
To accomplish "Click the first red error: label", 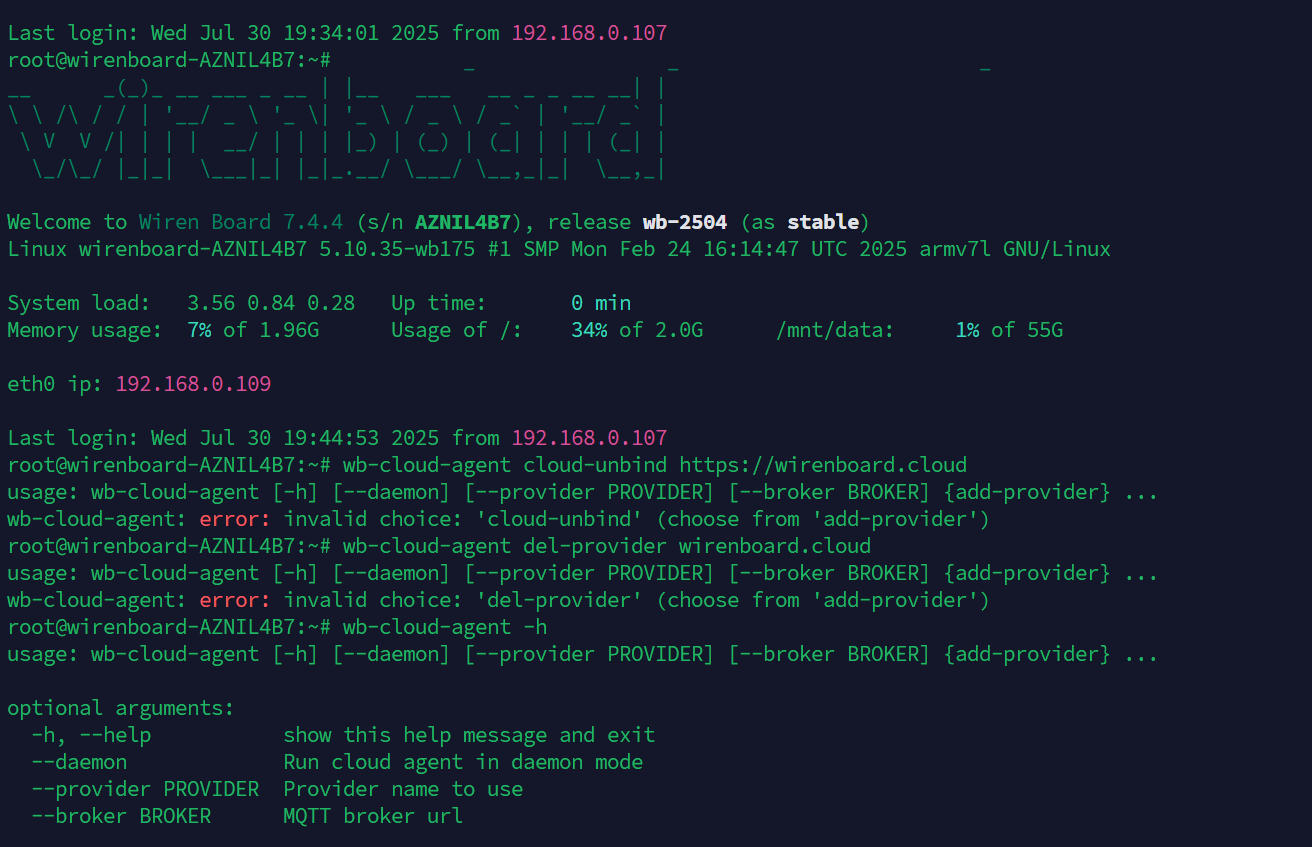I will click(235, 519).
